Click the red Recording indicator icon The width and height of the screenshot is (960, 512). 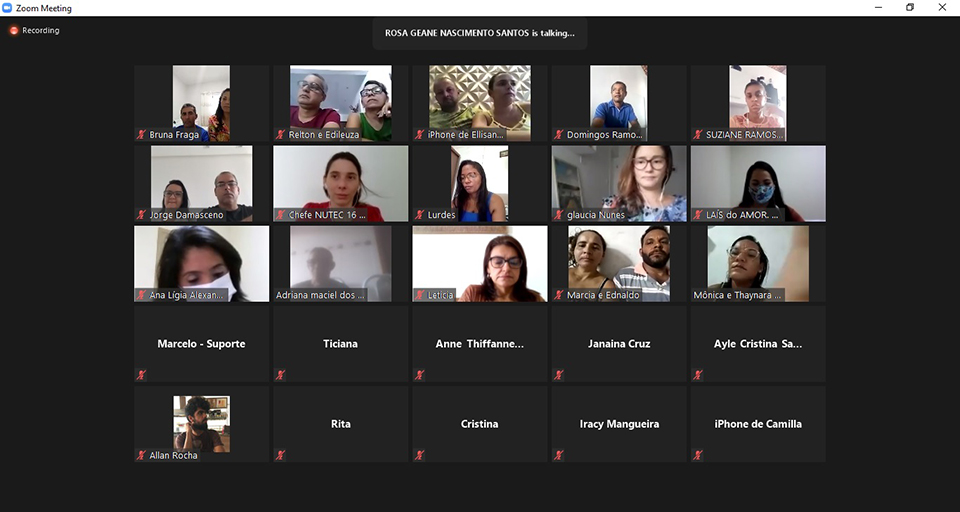click(13, 30)
